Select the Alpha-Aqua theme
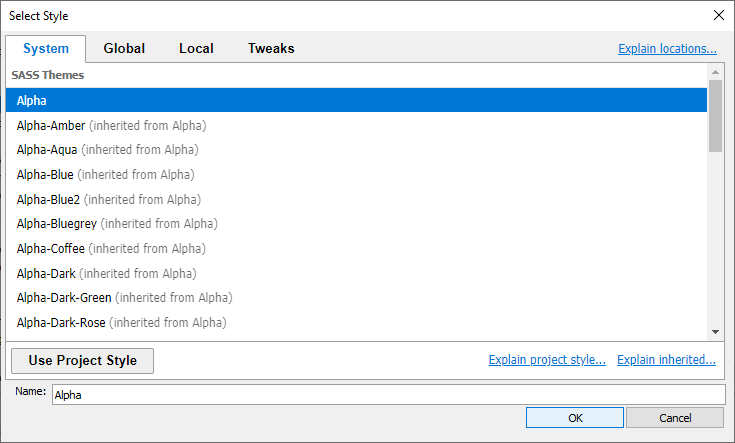 coord(356,150)
